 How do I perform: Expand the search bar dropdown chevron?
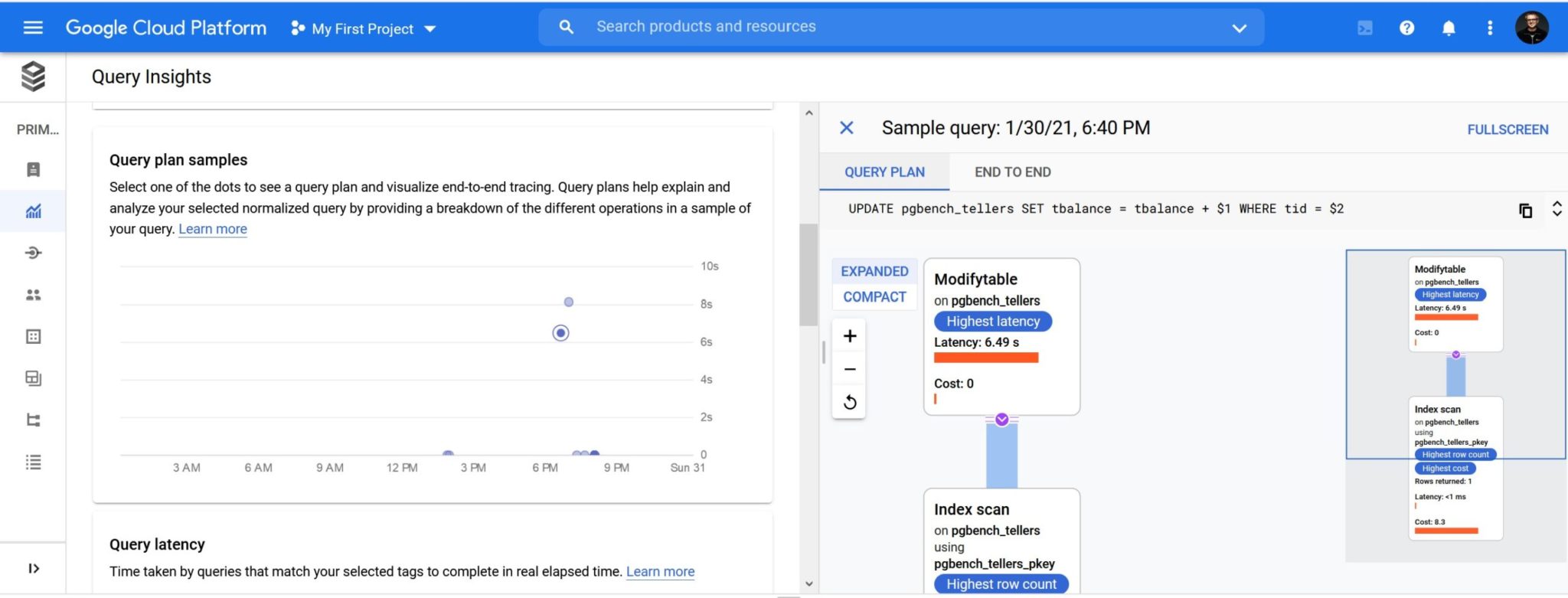pyautogui.click(x=1239, y=28)
